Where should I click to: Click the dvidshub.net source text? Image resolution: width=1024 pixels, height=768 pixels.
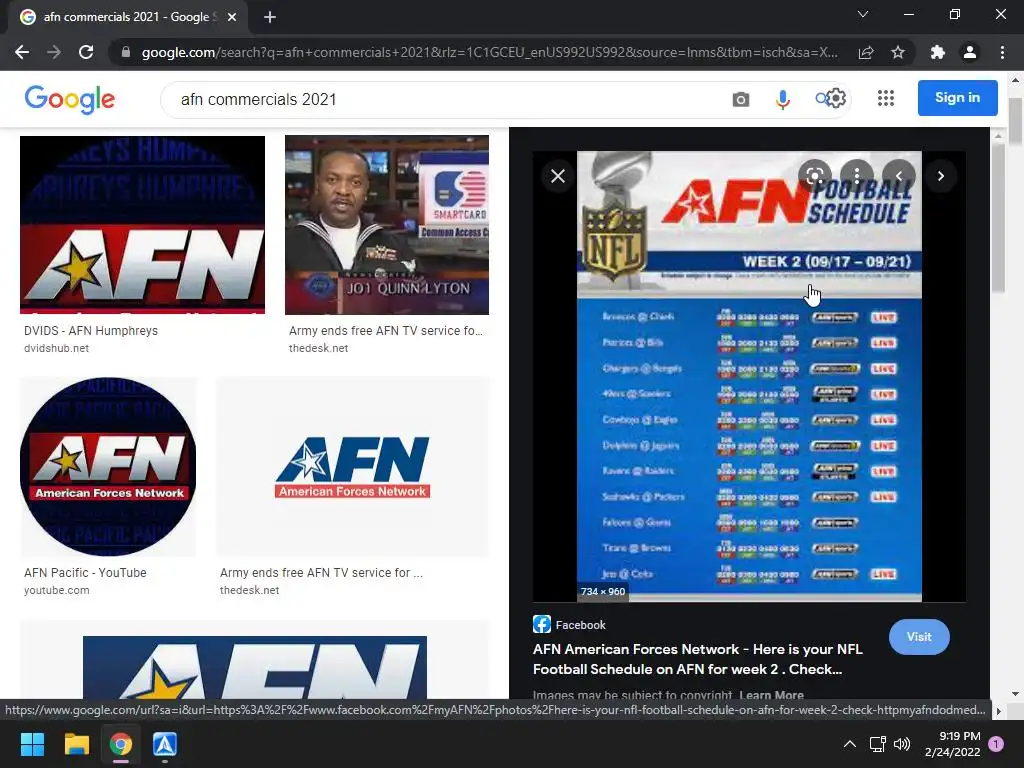(x=56, y=348)
